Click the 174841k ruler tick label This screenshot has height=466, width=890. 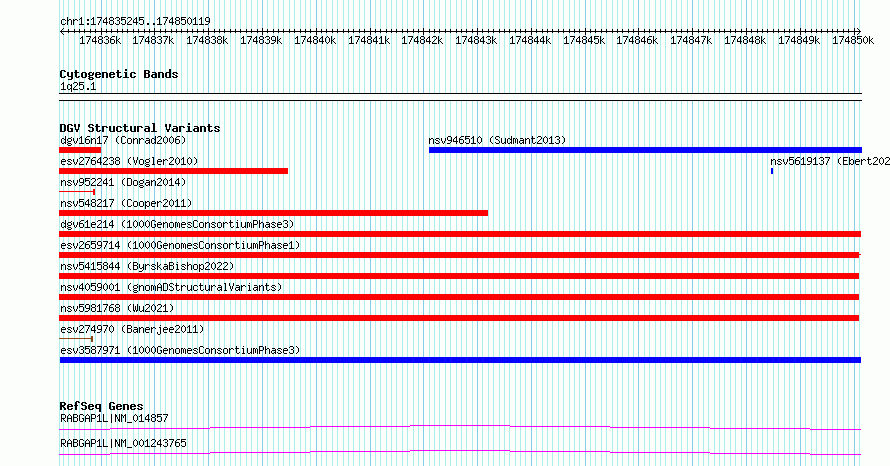tap(369, 40)
